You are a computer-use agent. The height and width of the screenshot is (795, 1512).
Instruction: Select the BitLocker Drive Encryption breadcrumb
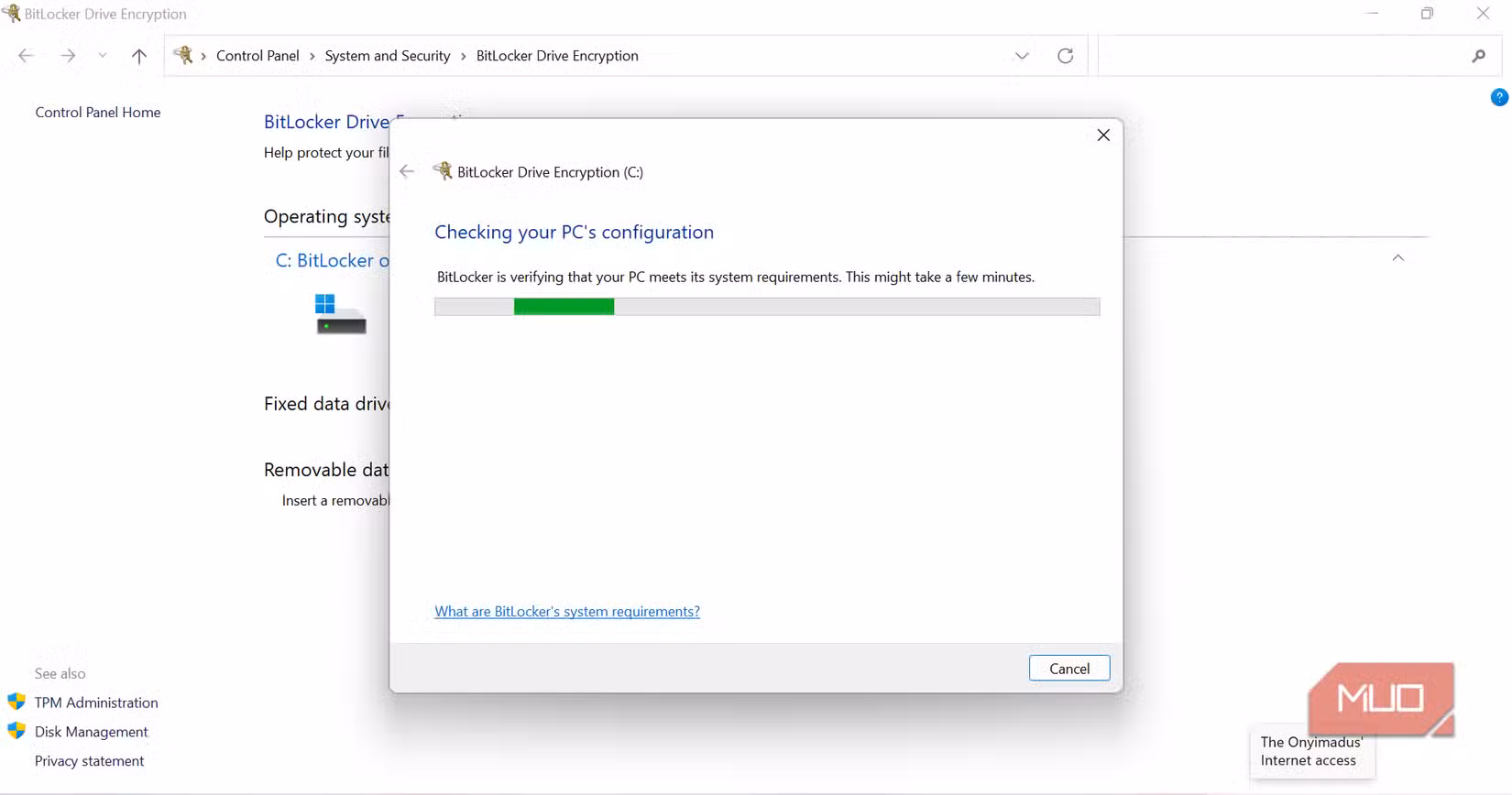tap(557, 56)
